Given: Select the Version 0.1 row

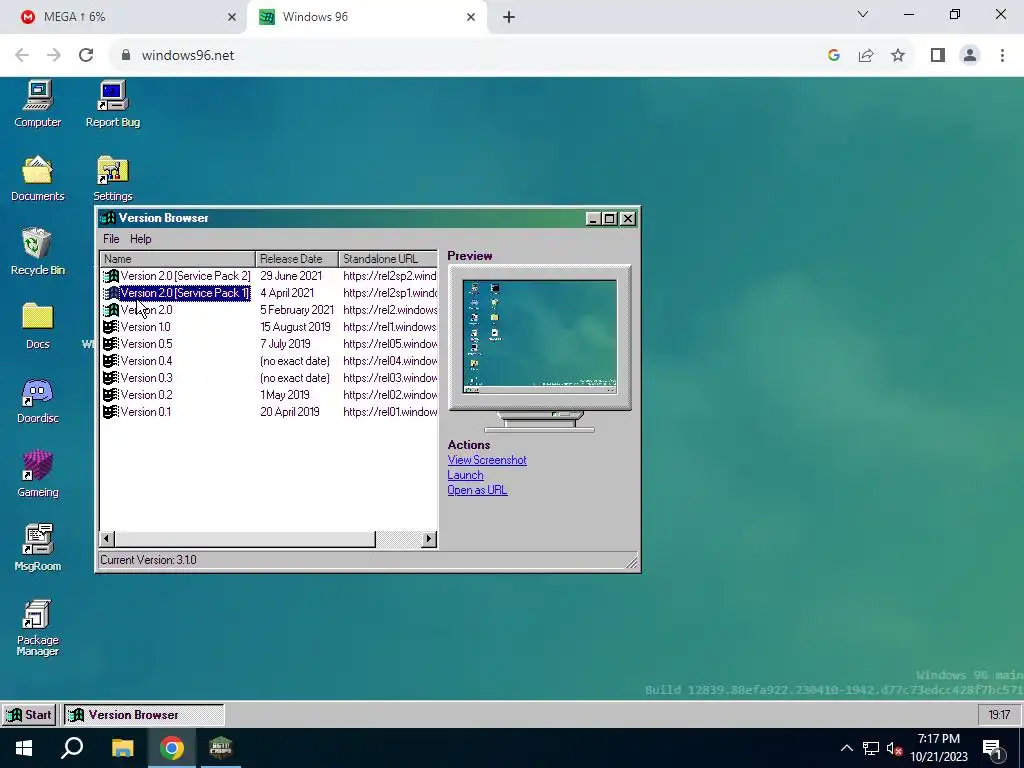Looking at the screenshot, I should (268, 411).
